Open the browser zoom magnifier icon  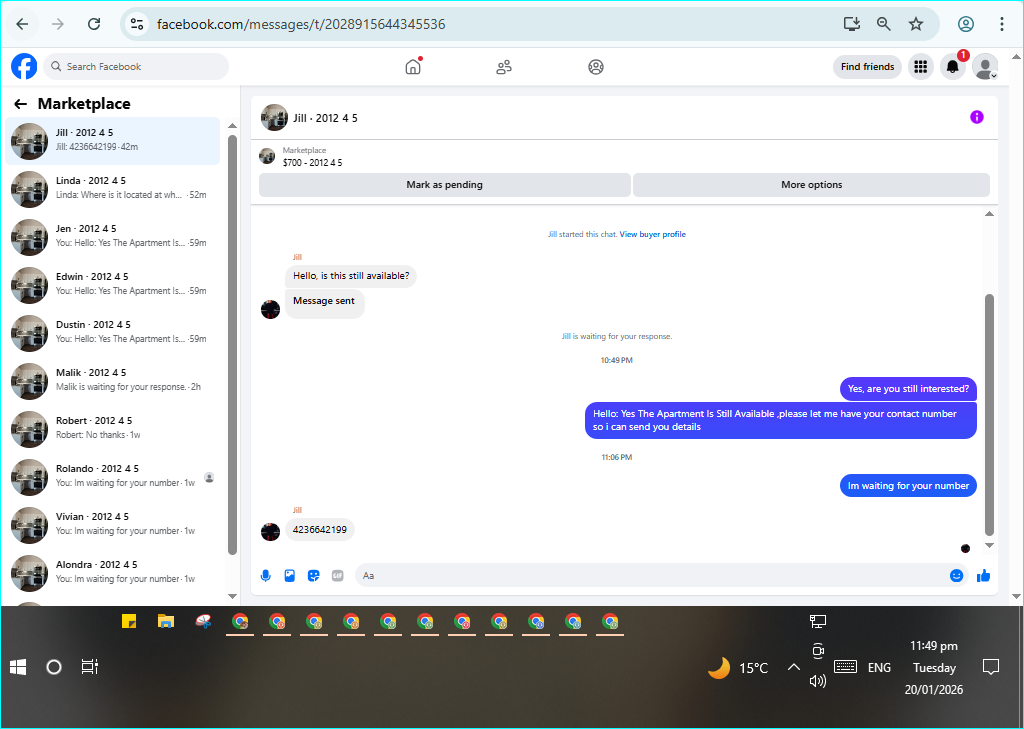point(884,24)
